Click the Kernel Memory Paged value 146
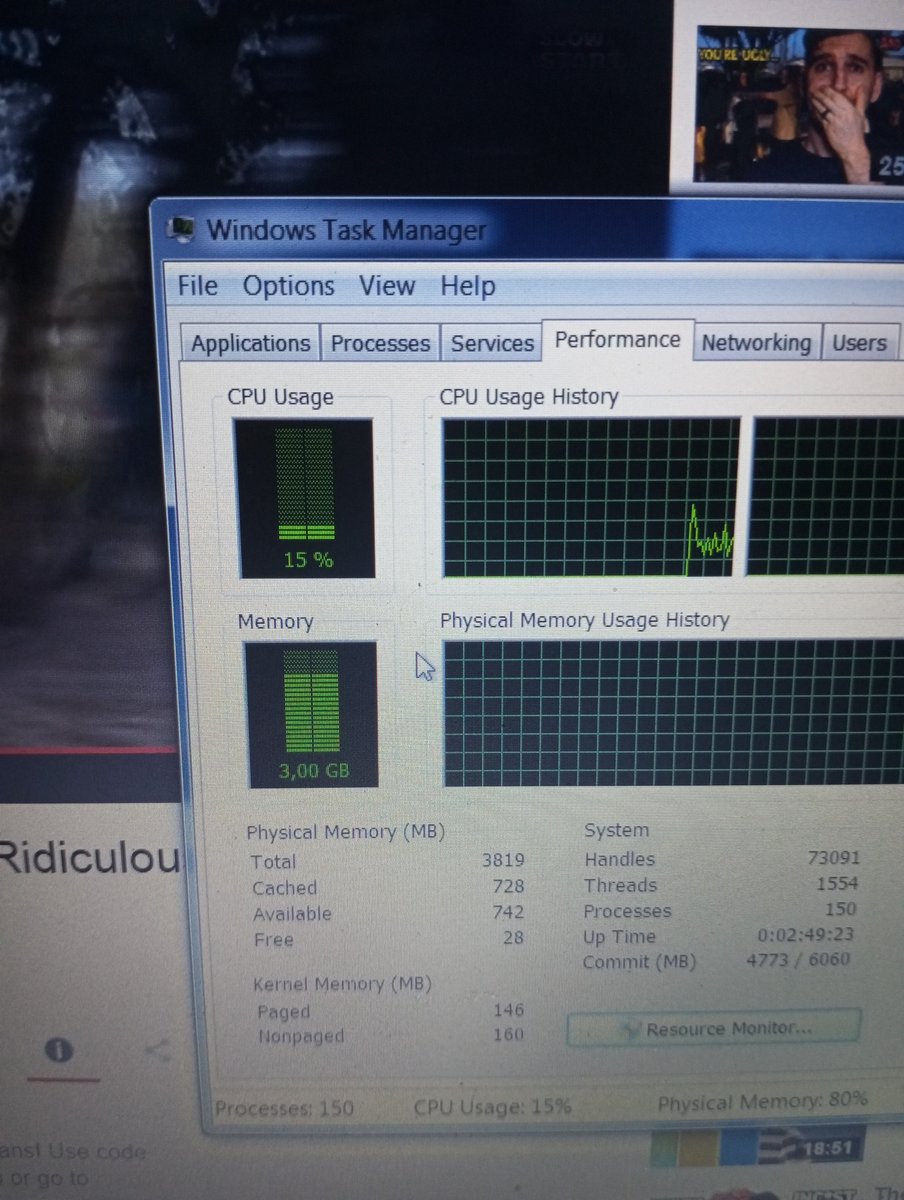The width and height of the screenshot is (904, 1200). 509,1010
